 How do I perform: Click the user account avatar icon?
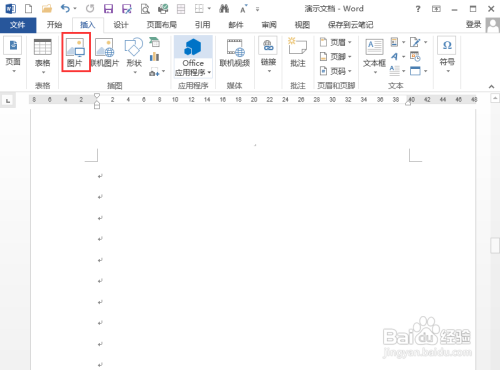pos(492,25)
